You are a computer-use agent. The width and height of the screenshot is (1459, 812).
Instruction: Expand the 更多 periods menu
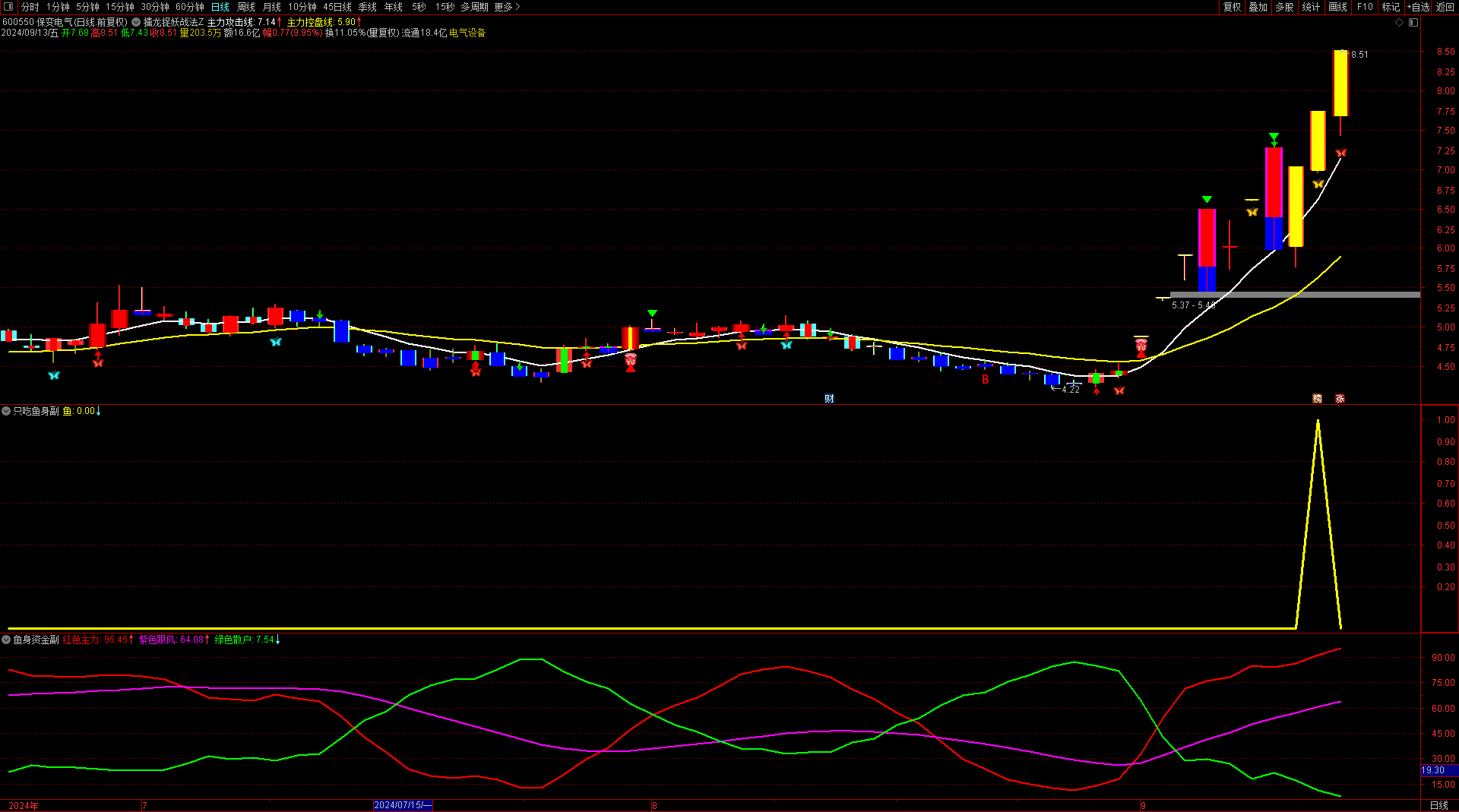click(507, 7)
